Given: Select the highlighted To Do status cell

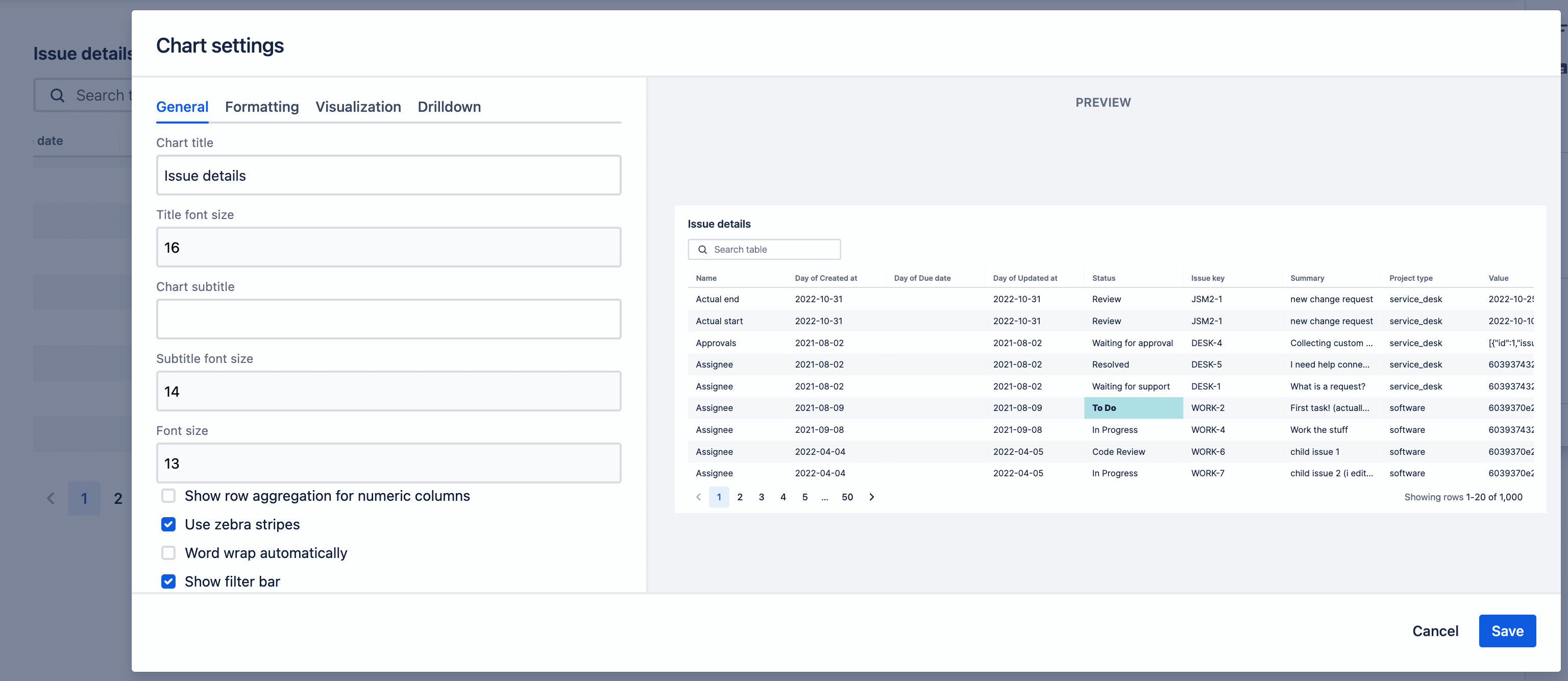Looking at the screenshot, I should point(1133,408).
